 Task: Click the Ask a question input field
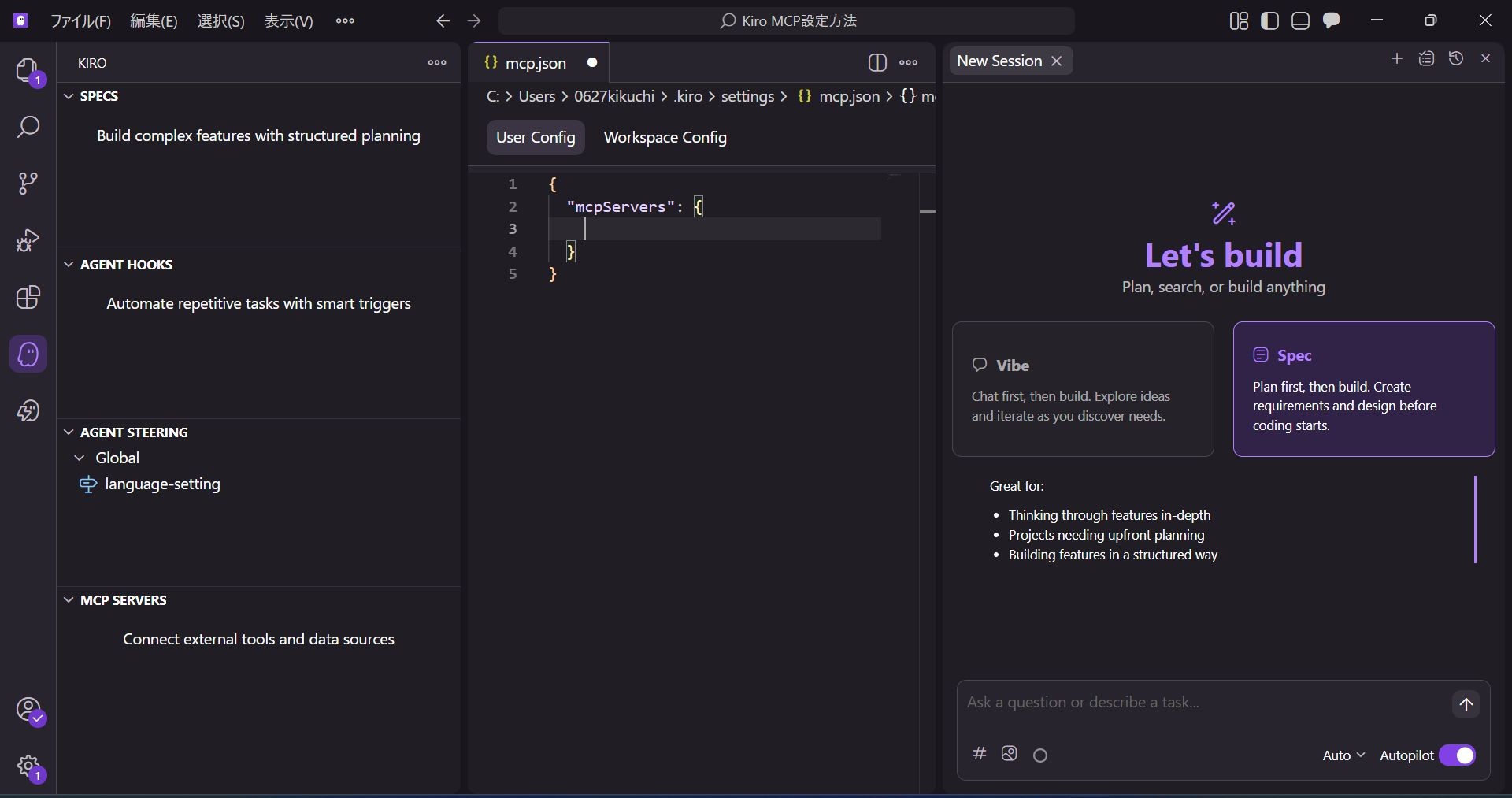(x=1201, y=703)
